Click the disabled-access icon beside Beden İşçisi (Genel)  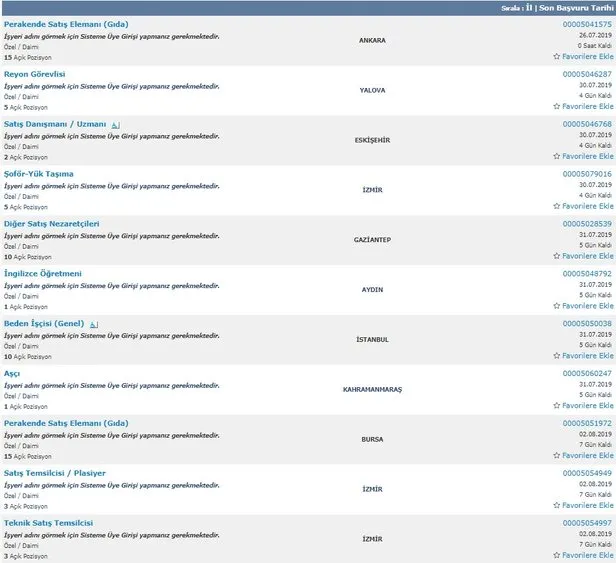coord(94,325)
